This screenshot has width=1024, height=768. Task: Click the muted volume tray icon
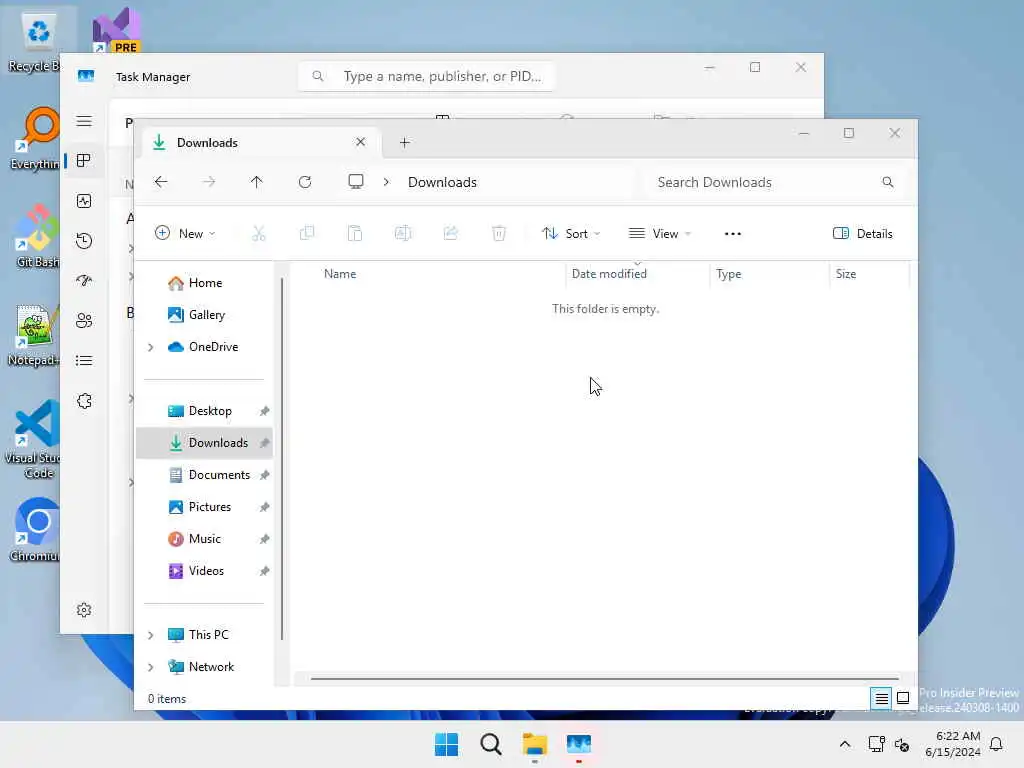(x=902, y=744)
